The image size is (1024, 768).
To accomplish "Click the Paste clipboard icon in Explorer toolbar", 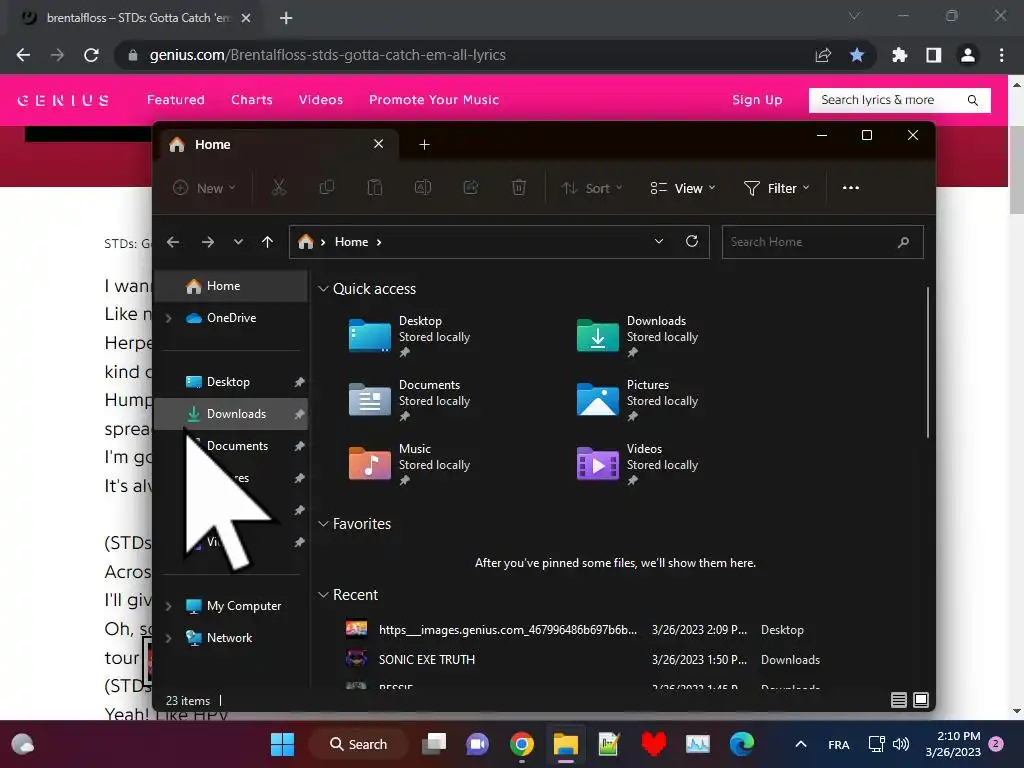I will coord(375,188).
